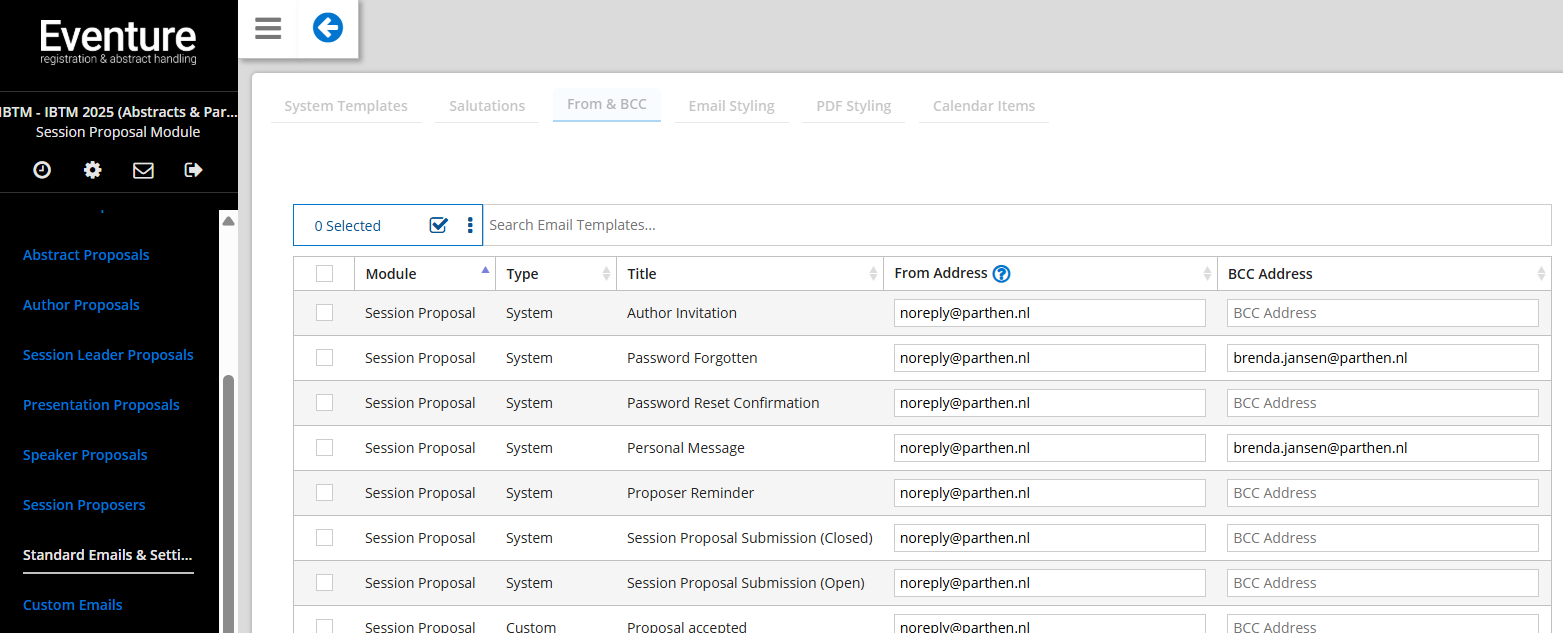
Task: Edit From Address for Personal Message
Action: click(1050, 448)
